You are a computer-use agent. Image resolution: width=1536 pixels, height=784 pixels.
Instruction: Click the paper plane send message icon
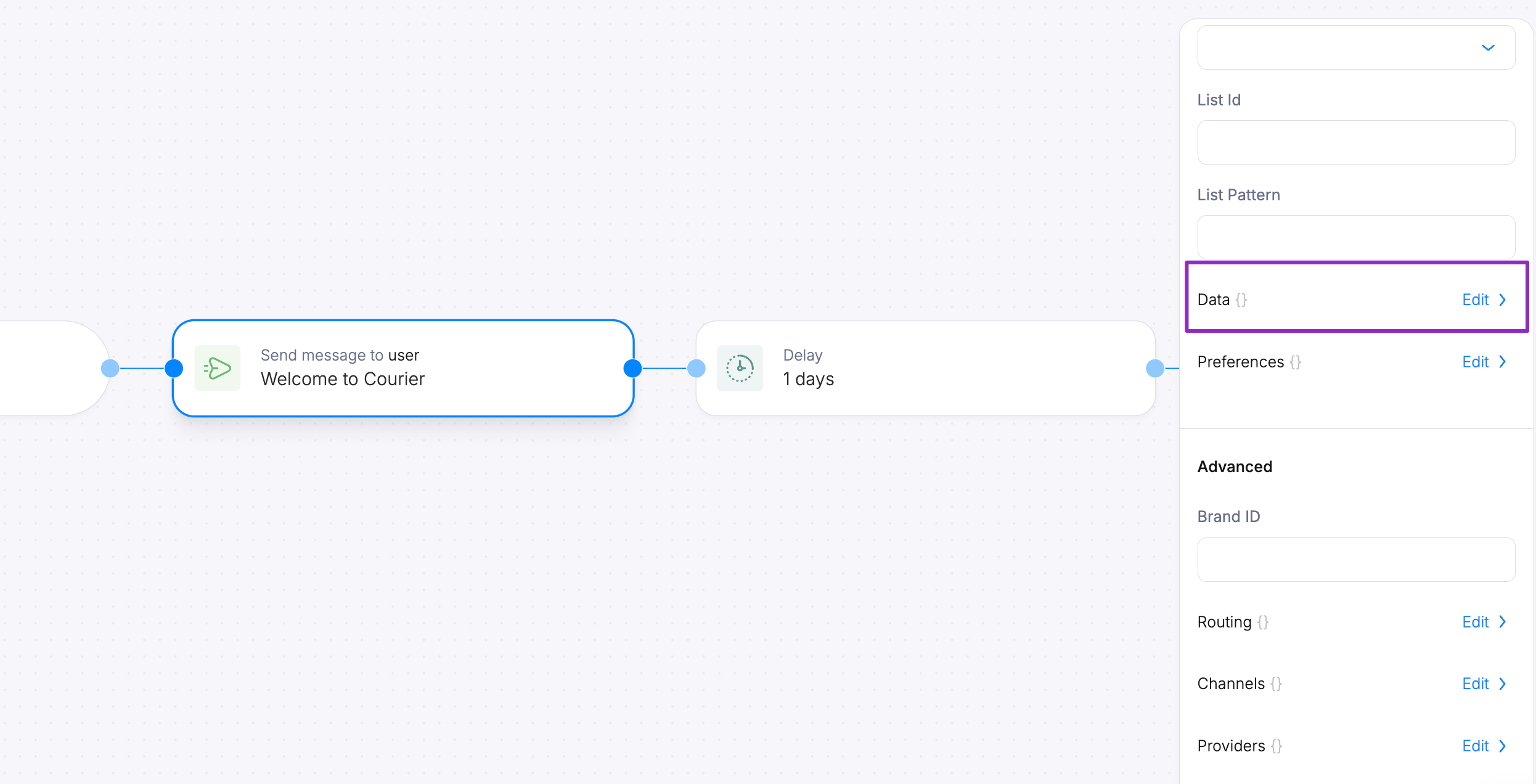click(x=217, y=368)
